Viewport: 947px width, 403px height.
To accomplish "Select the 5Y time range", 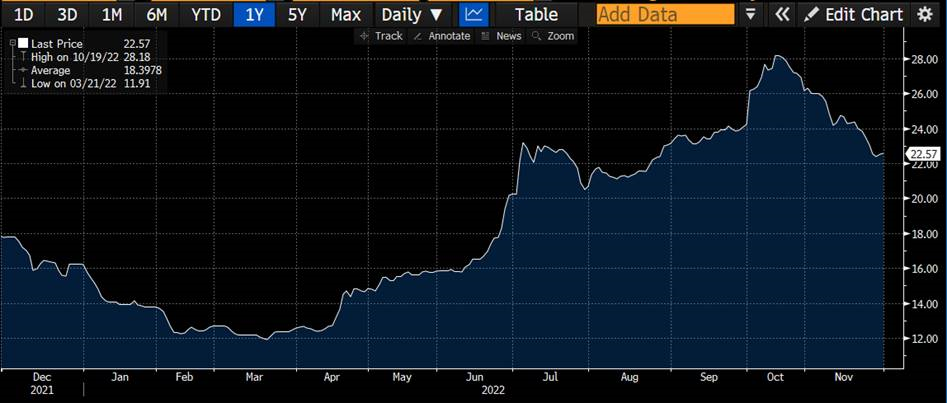I will pyautogui.click(x=297, y=14).
